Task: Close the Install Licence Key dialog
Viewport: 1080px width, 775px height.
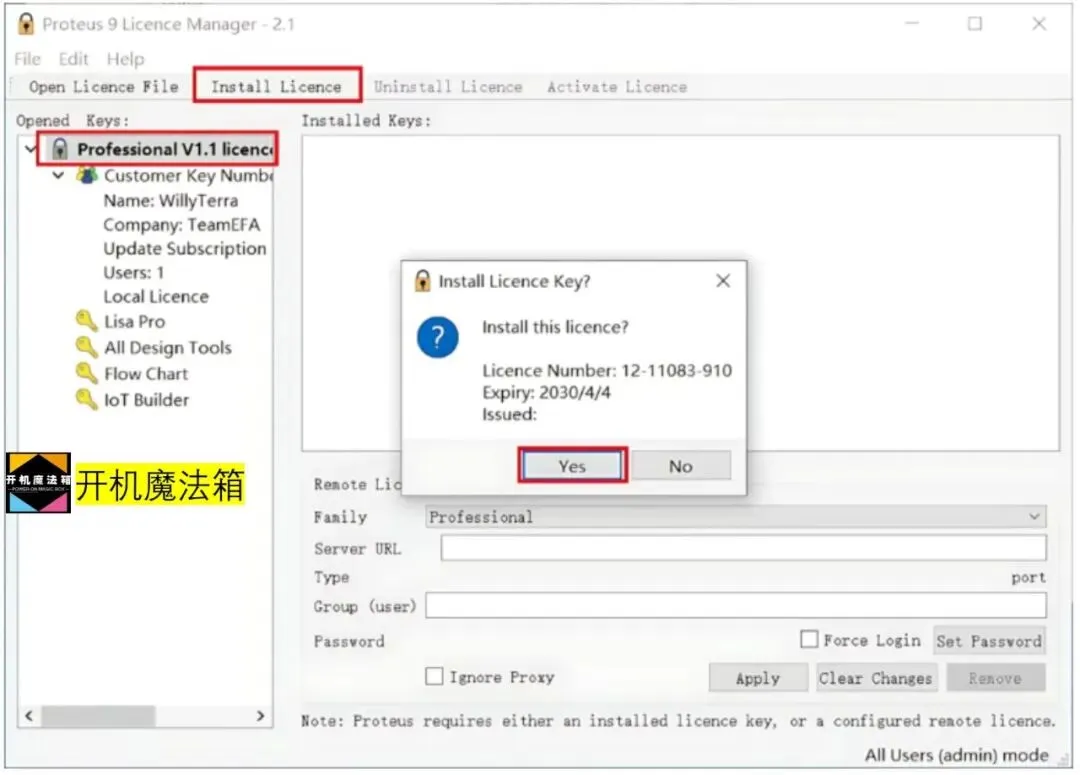Action: (723, 281)
